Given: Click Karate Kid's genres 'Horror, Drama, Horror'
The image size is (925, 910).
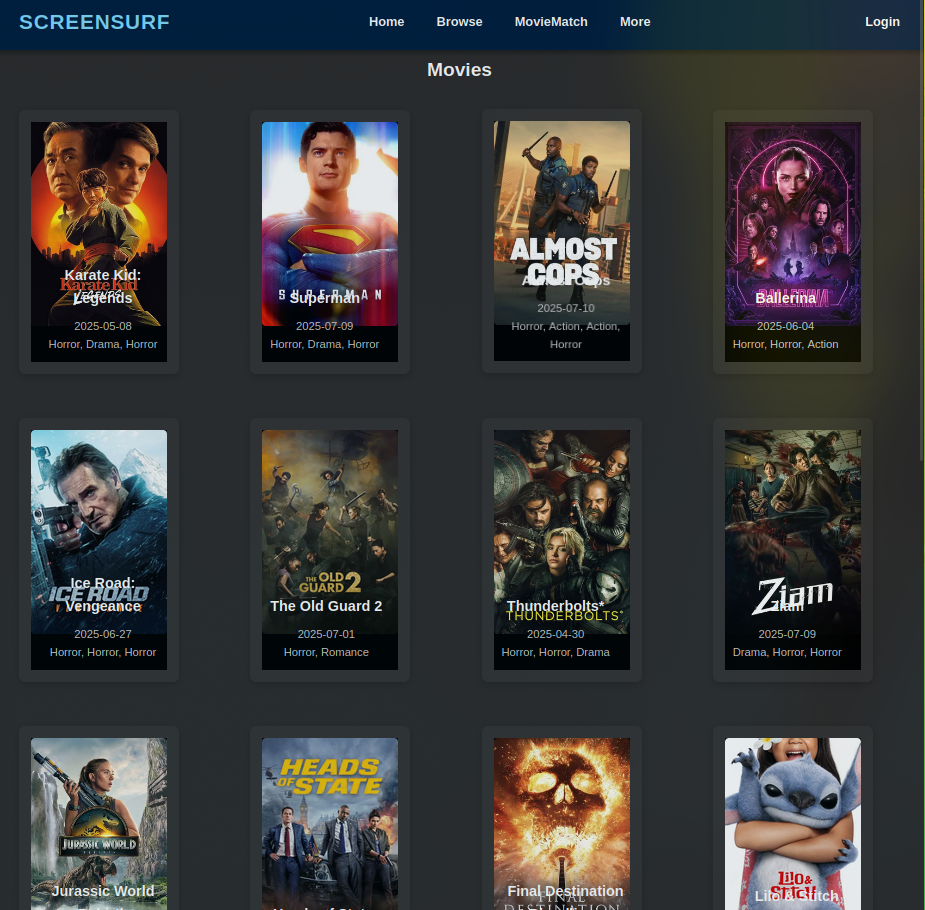Looking at the screenshot, I should [103, 344].
